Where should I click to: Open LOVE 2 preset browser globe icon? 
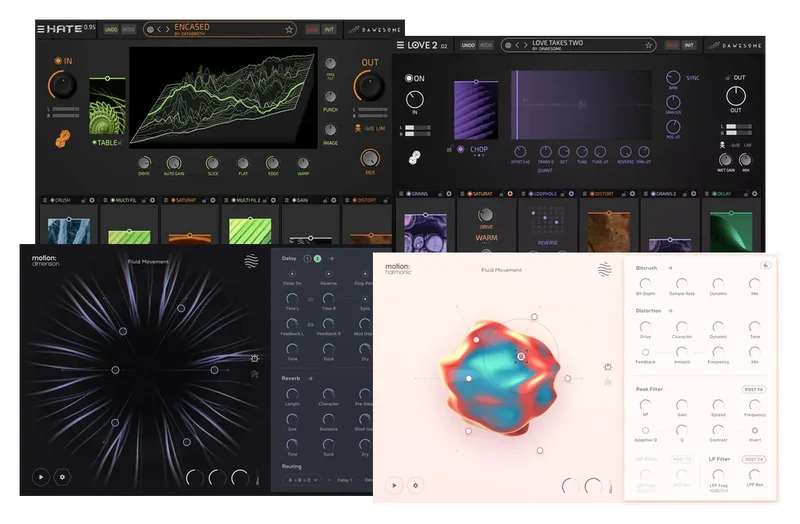(508, 45)
